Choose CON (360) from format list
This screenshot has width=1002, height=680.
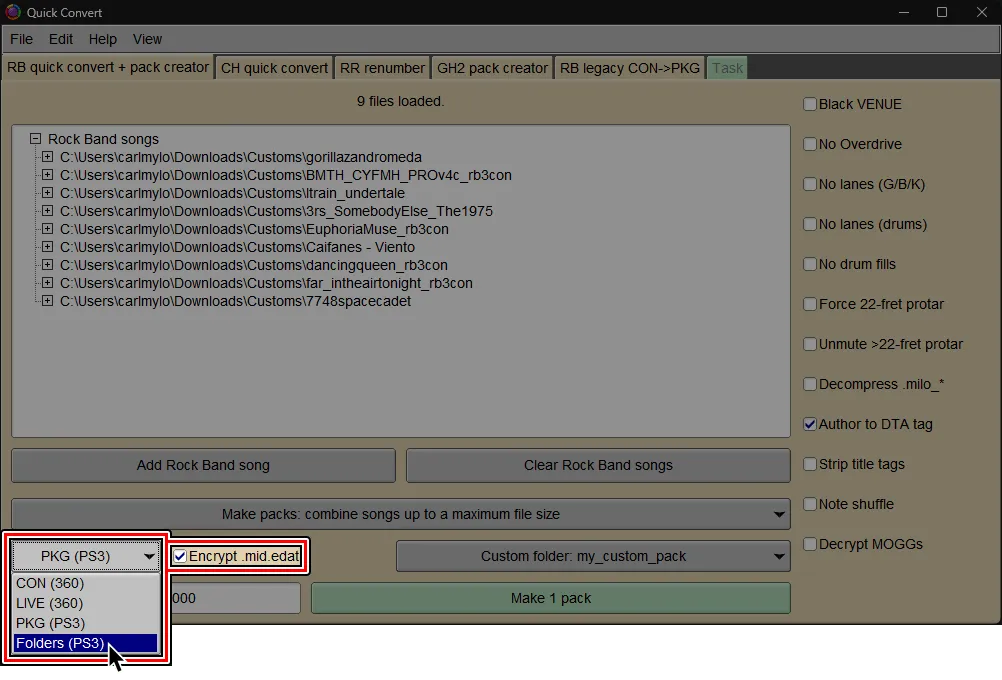point(50,583)
